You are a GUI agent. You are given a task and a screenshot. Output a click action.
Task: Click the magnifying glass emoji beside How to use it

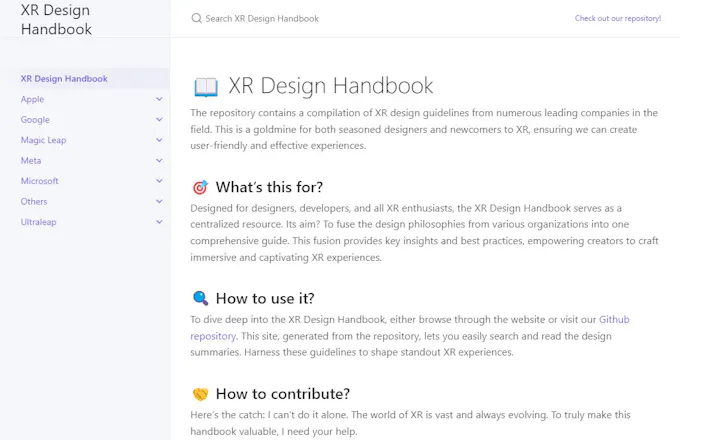pos(200,298)
